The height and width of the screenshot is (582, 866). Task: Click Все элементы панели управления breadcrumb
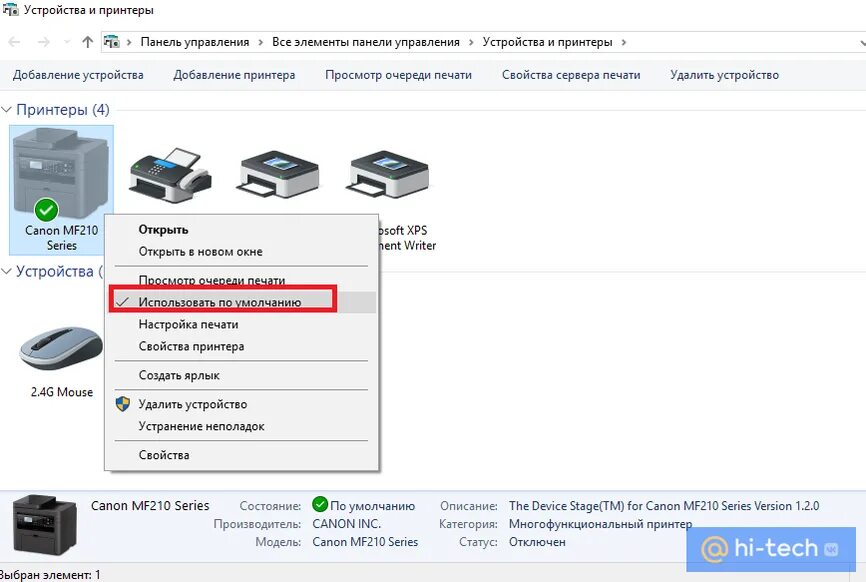pos(366,43)
